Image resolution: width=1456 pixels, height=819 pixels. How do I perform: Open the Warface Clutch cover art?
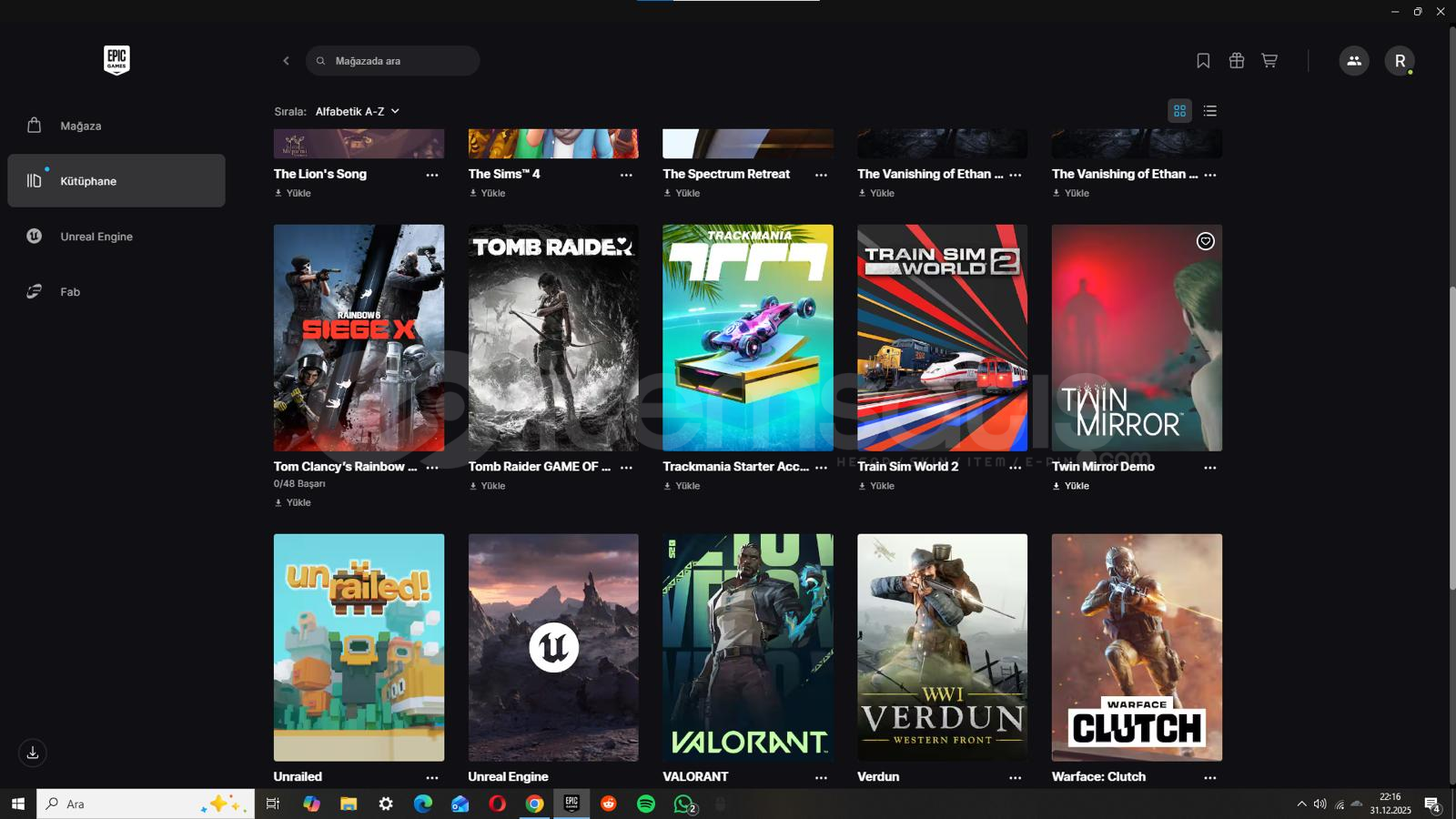[1137, 647]
